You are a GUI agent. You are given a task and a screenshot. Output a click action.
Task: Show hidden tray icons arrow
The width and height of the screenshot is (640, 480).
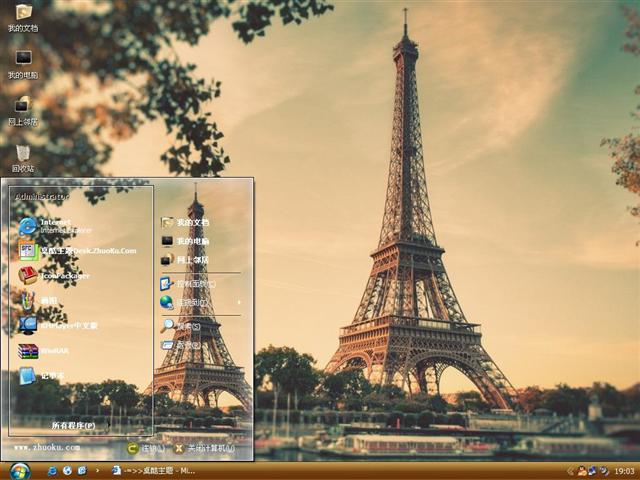(x=570, y=471)
